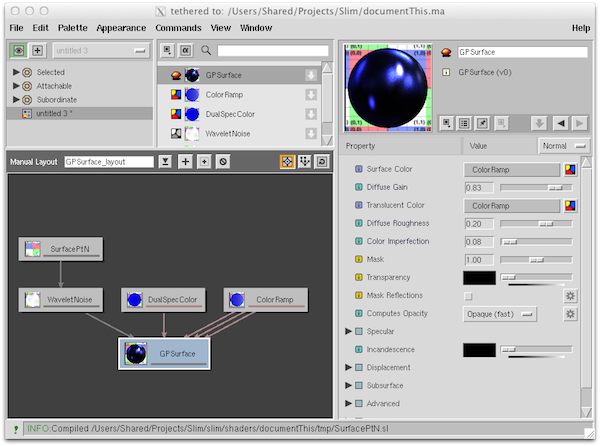Click the color icon next to Surface Color

pos(570,170)
